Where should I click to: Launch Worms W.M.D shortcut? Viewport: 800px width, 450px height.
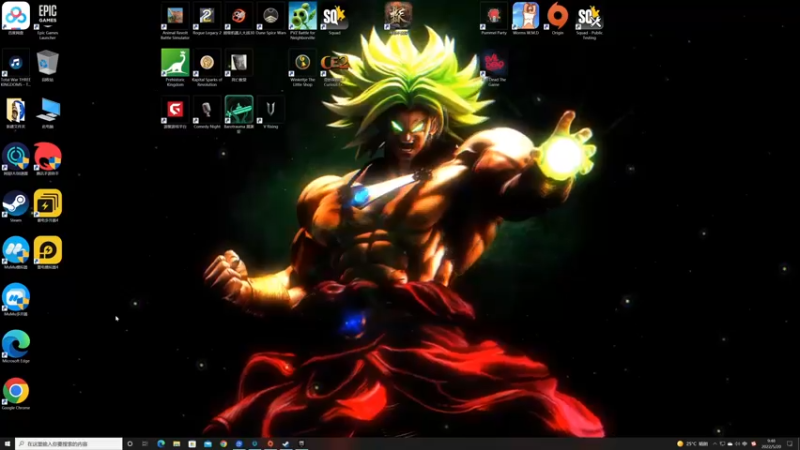click(x=526, y=19)
